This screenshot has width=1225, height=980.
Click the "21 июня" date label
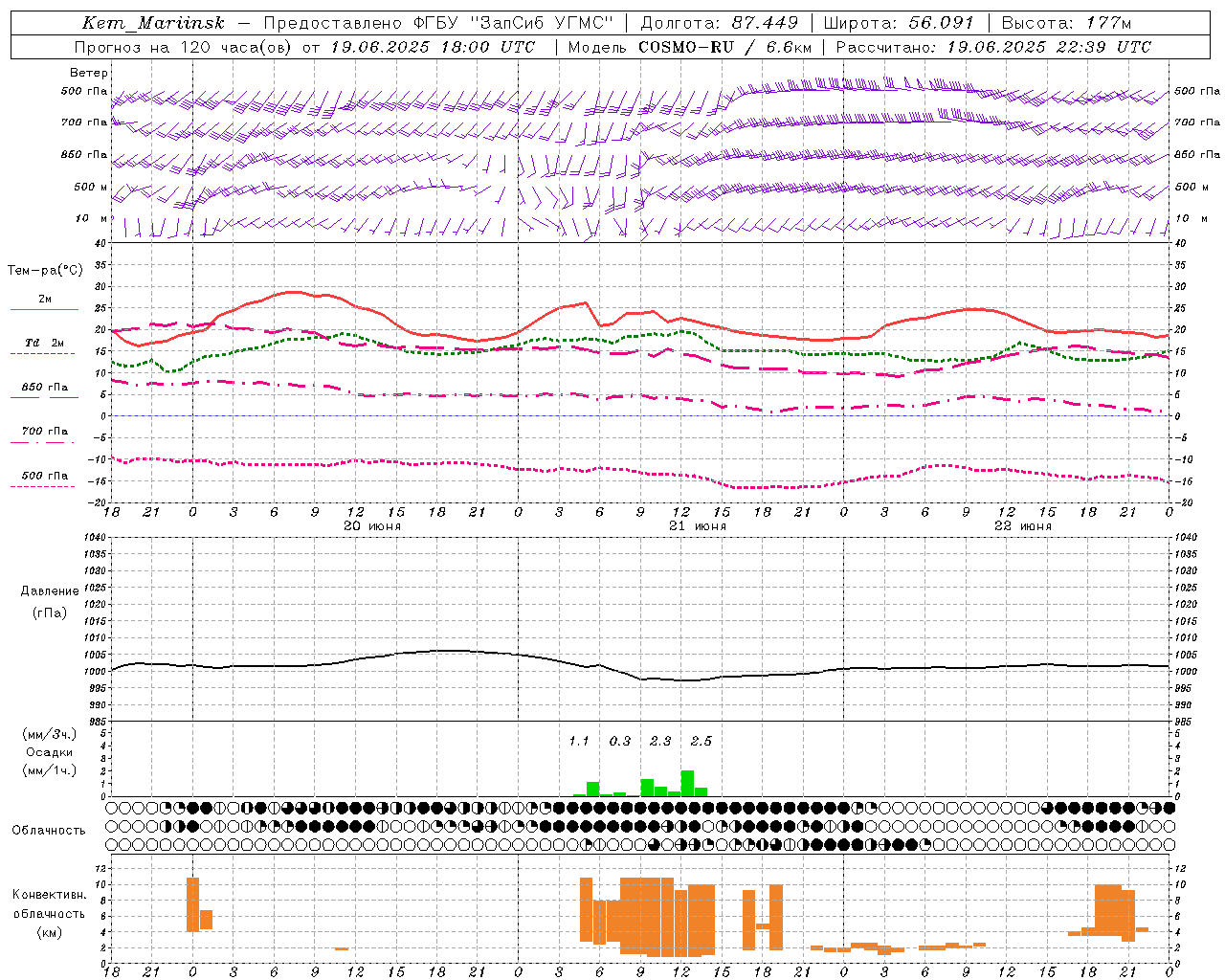pyautogui.click(x=698, y=526)
